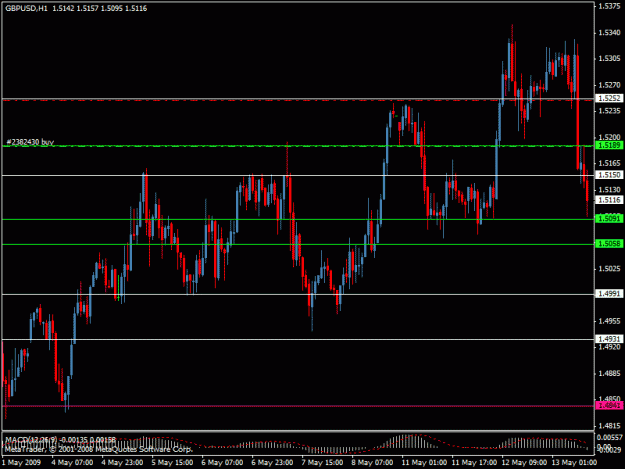625x469 pixels.
Task: Select the magenta 1.4843 price tag
Action: [x=609, y=406]
